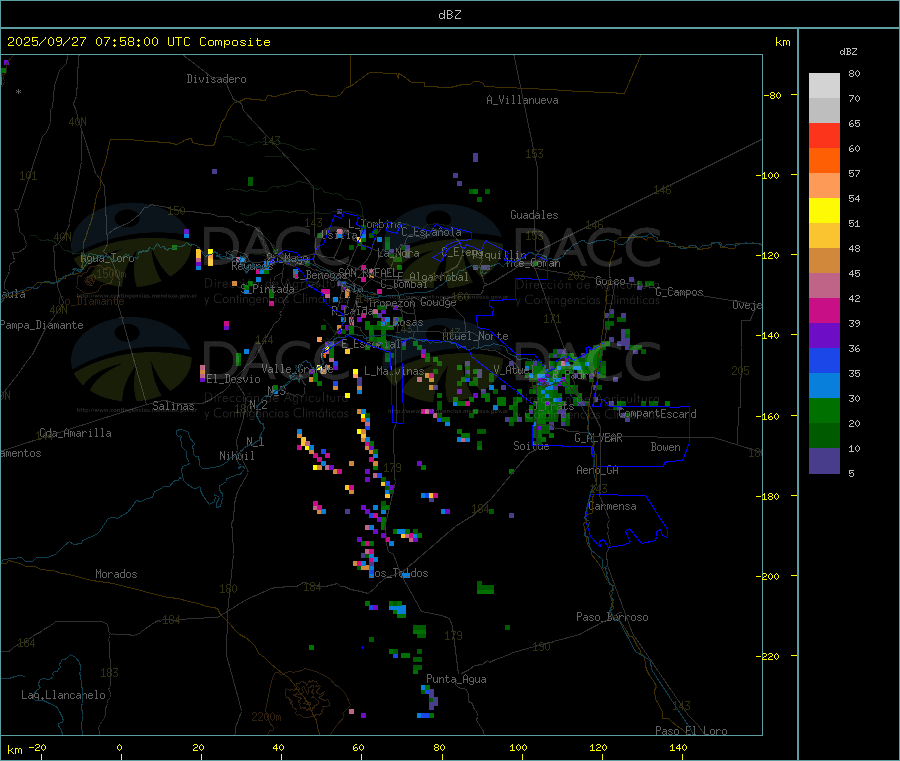Click the red 60 dBZ legend swatch
900x761 pixels.
click(x=824, y=135)
